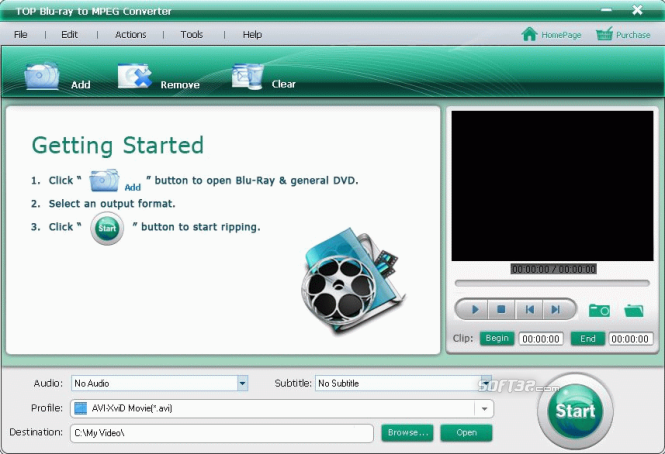This screenshot has width=665, height=454.
Task: Open the Help menu
Action: [x=252, y=34]
